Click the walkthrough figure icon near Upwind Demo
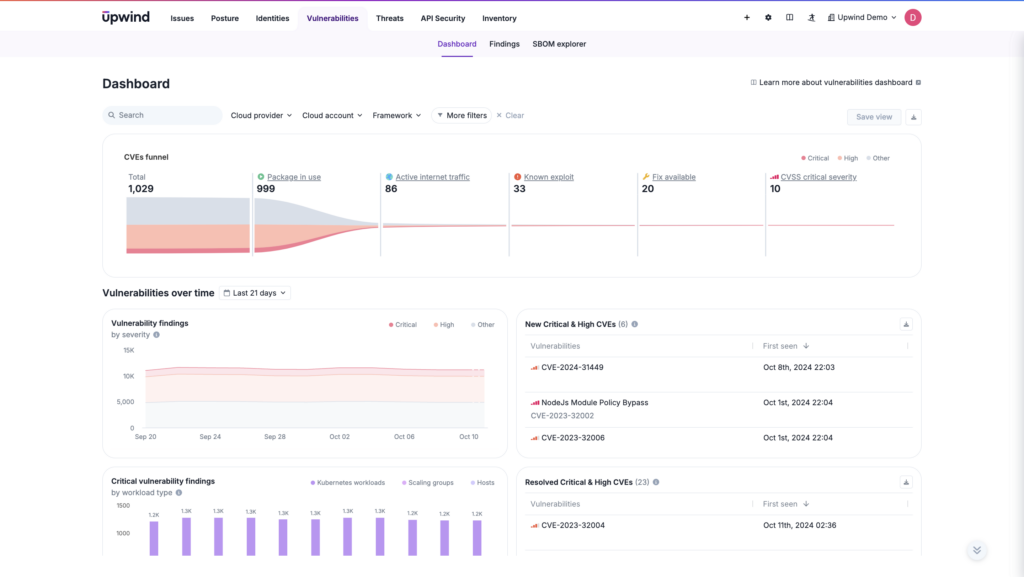 (x=812, y=17)
